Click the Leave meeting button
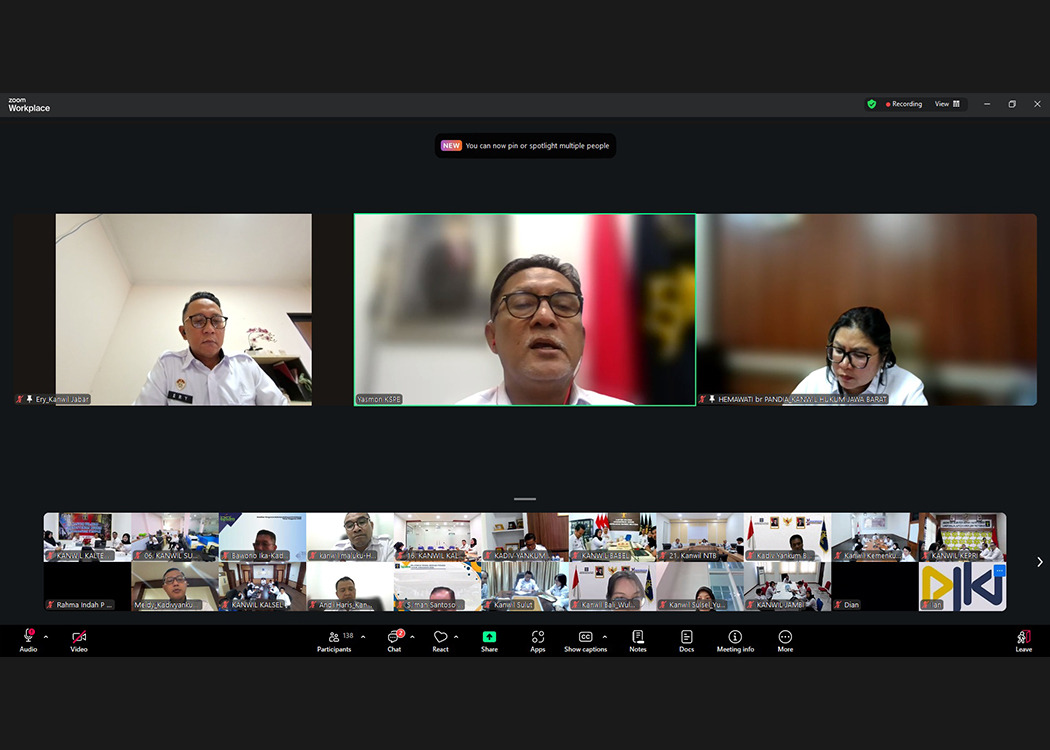Screen dimensions: 1050x750 click(1023, 640)
